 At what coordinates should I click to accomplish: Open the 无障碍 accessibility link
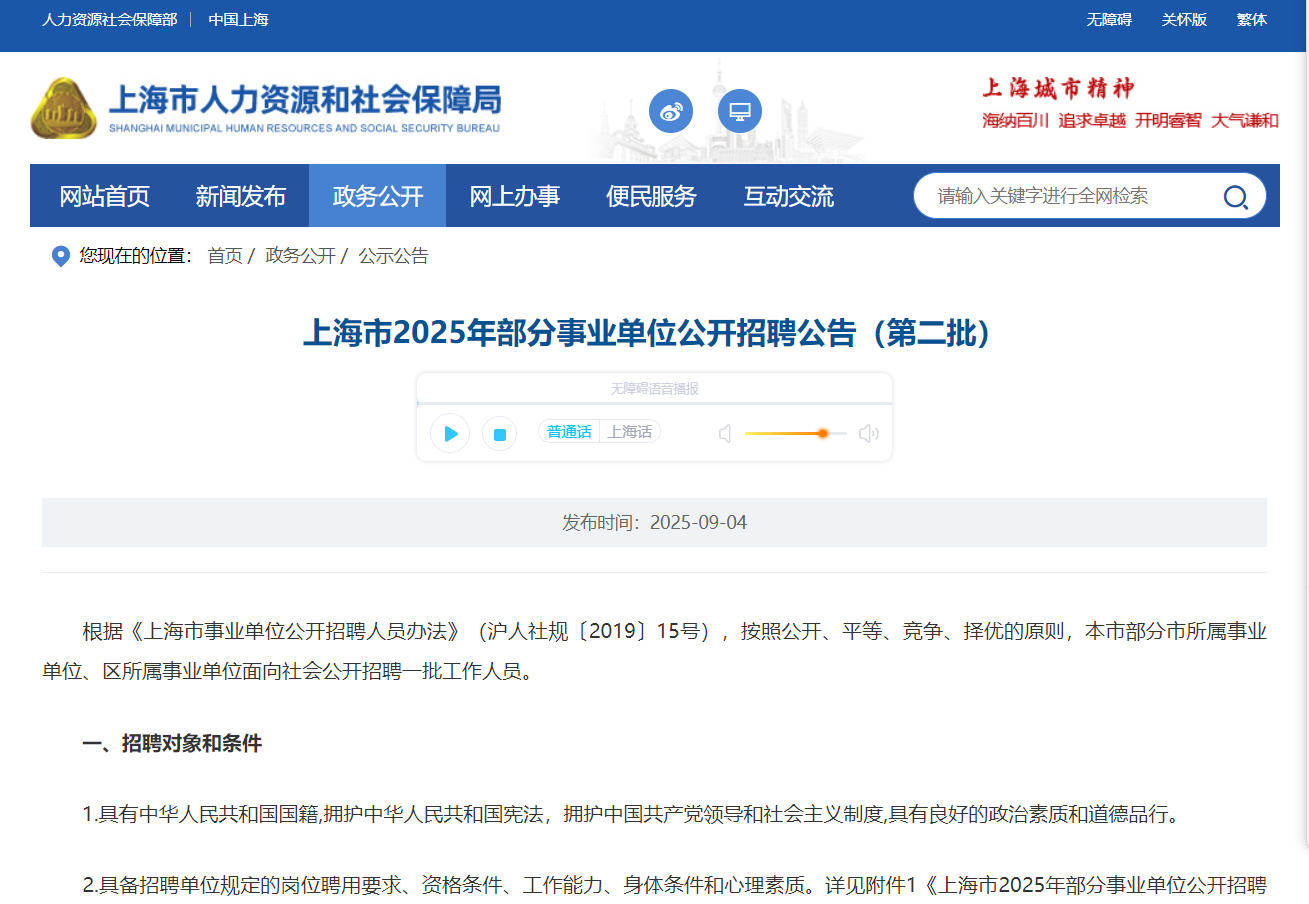1108,19
